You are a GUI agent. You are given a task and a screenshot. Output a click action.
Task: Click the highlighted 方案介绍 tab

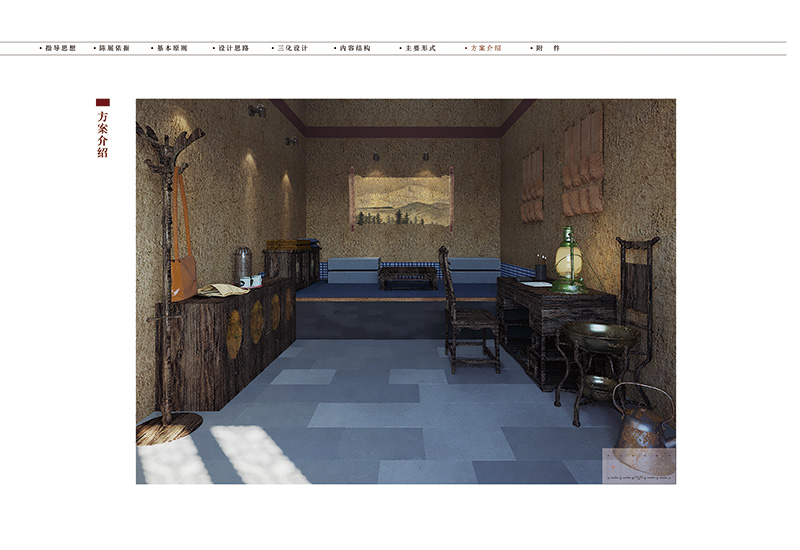tap(485, 48)
